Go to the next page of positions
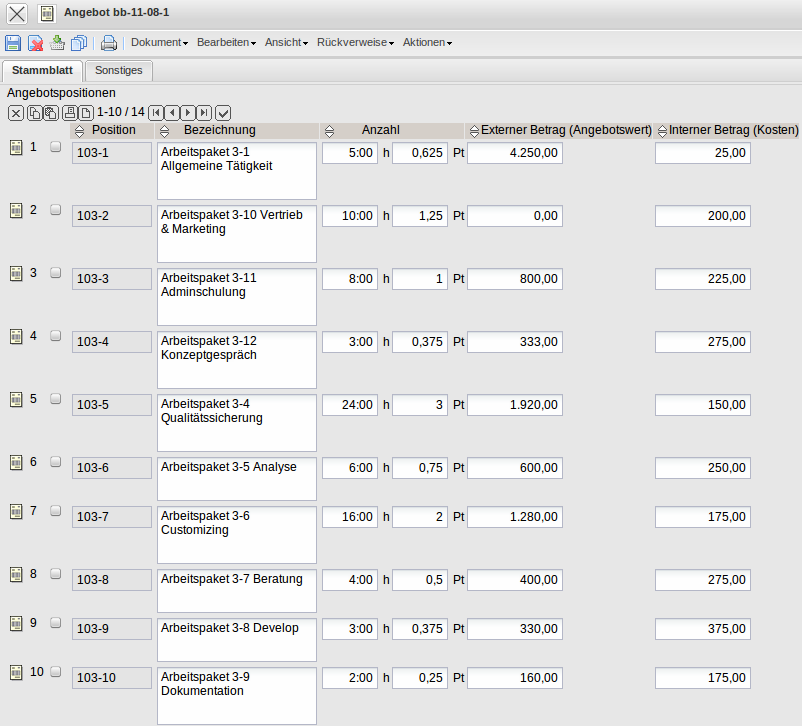The width and height of the screenshot is (802, 726). 188,113
